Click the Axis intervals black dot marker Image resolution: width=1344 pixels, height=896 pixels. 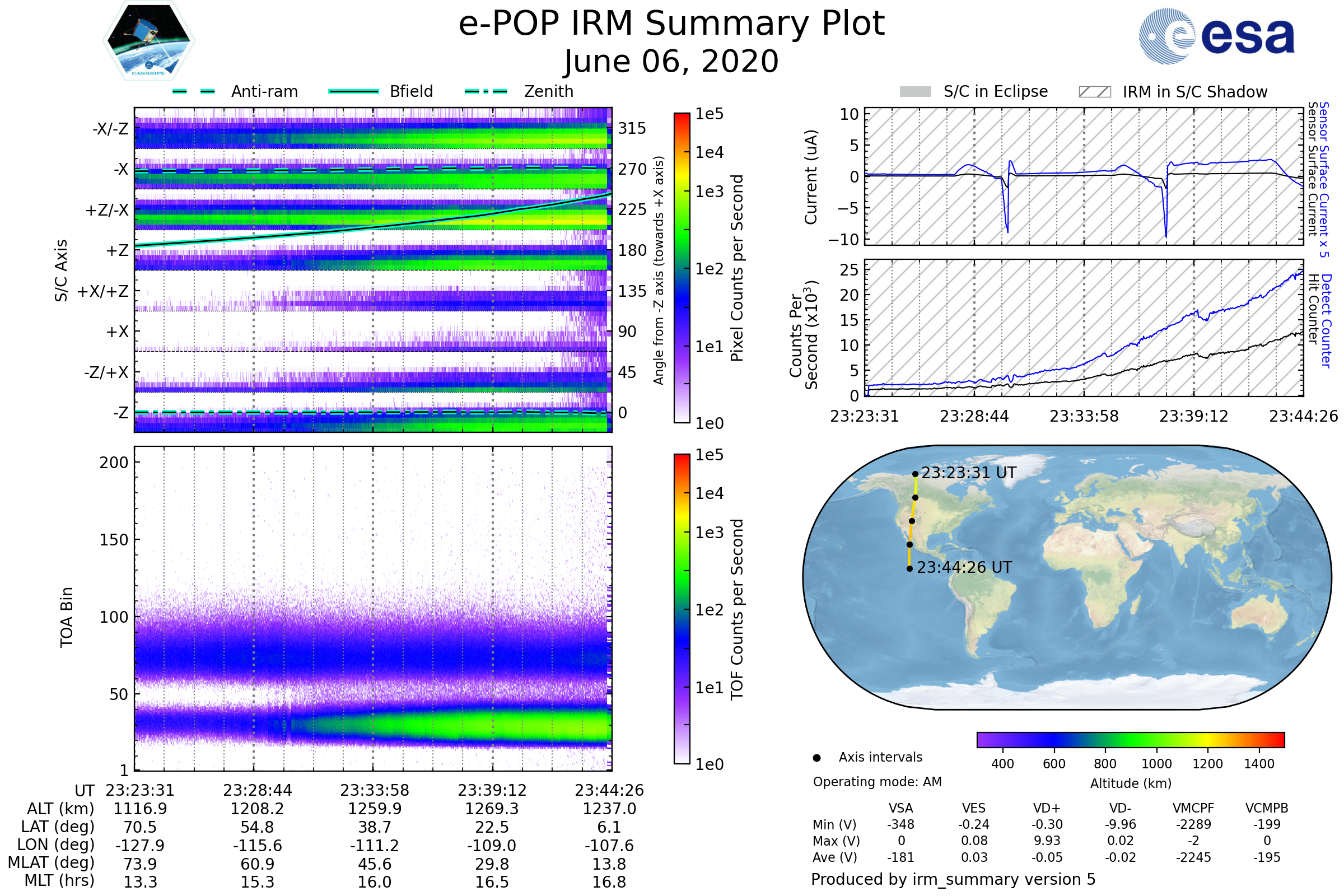click(x=816, y=758)
